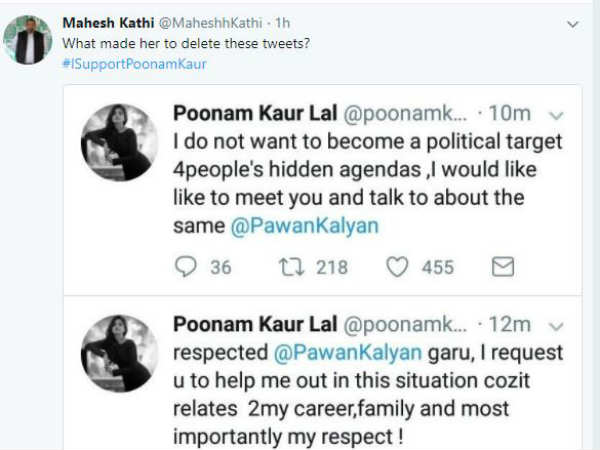
Task: Click the envelope direct message icon
Action: (503, 267)
